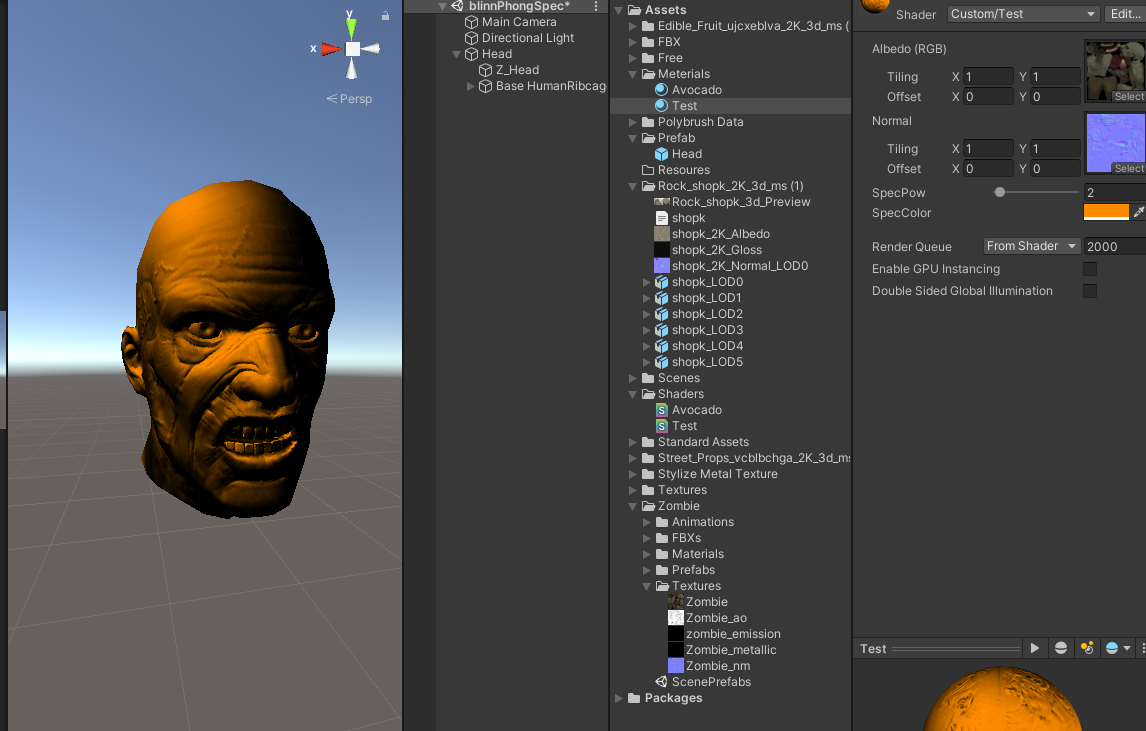Select the Test shader icon
Screen dimensions: 1146x731
pos(661,426)
